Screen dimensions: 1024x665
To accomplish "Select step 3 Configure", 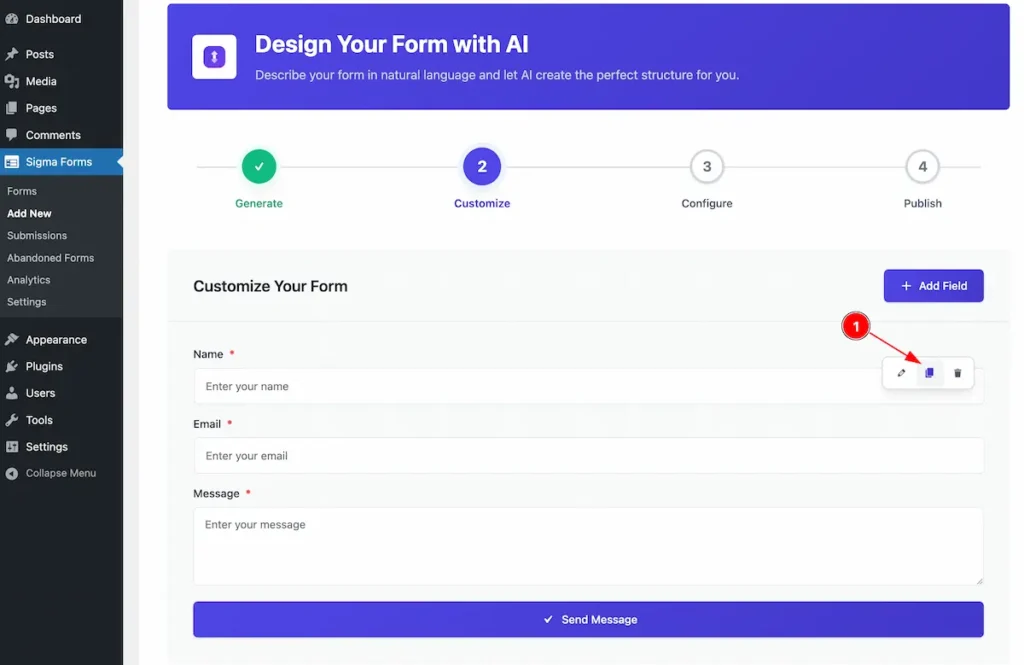I will [707, 167].
